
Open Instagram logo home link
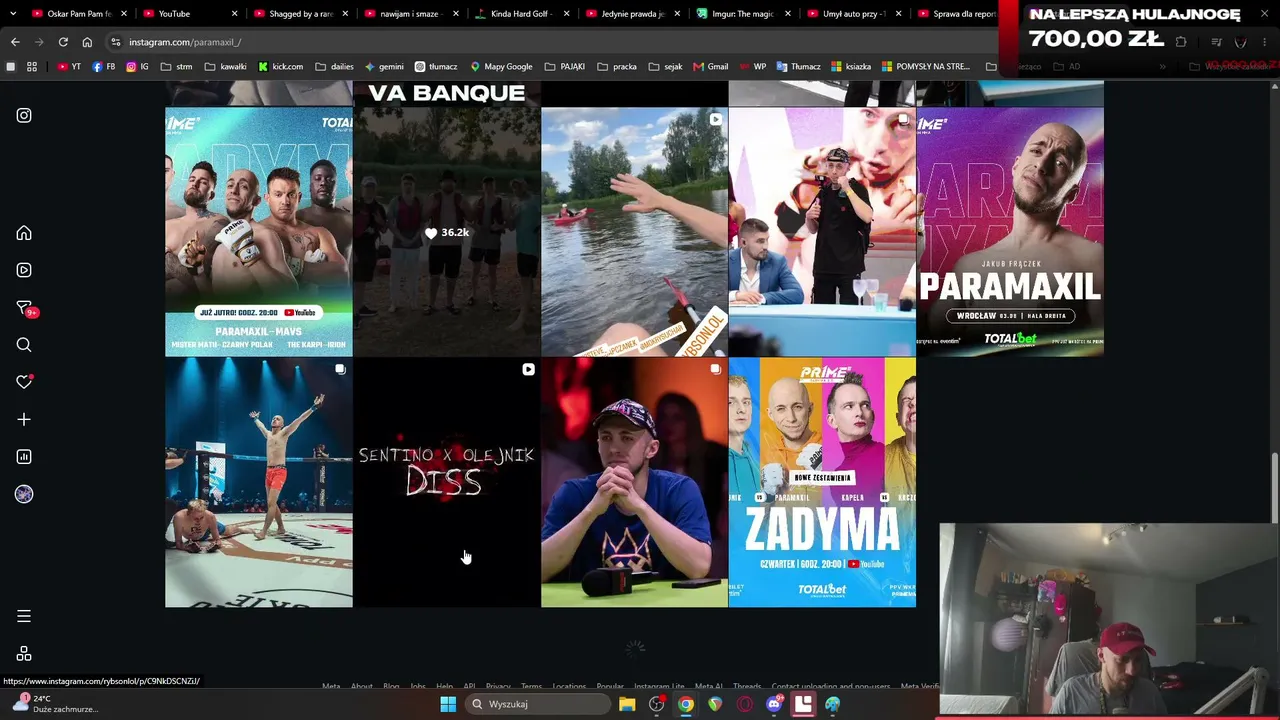24,116
